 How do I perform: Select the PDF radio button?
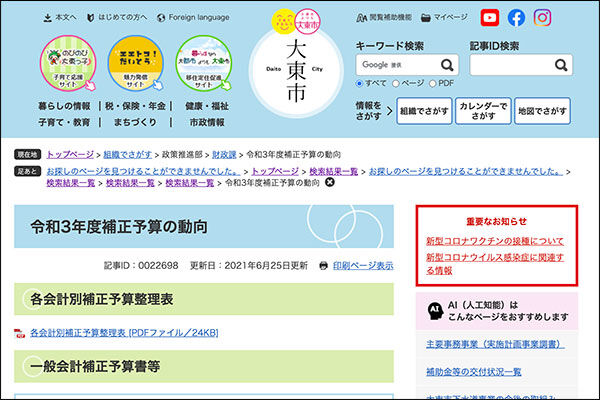point(432,83)
